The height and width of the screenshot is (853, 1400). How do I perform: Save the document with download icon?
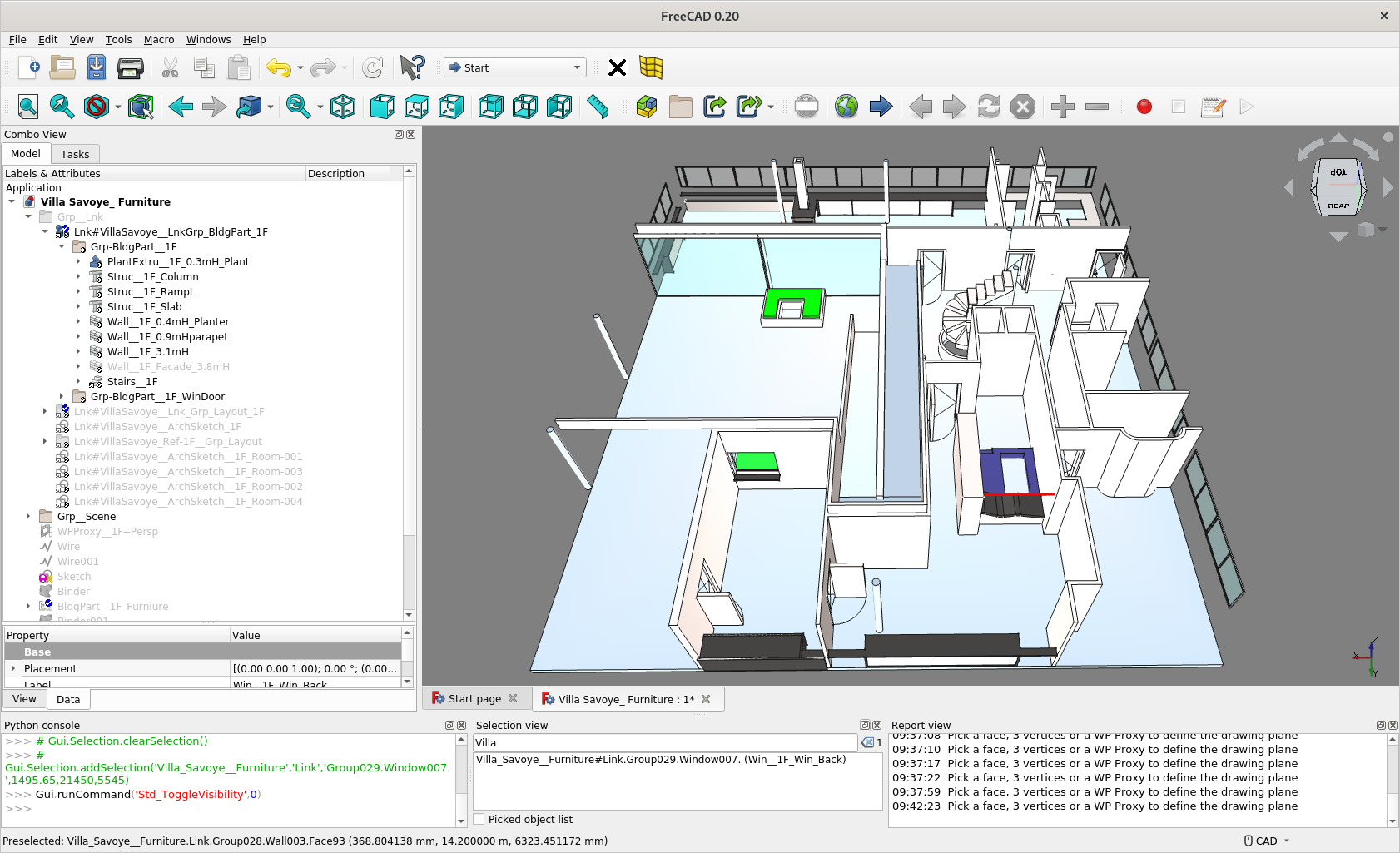click(x=97, y=67)
